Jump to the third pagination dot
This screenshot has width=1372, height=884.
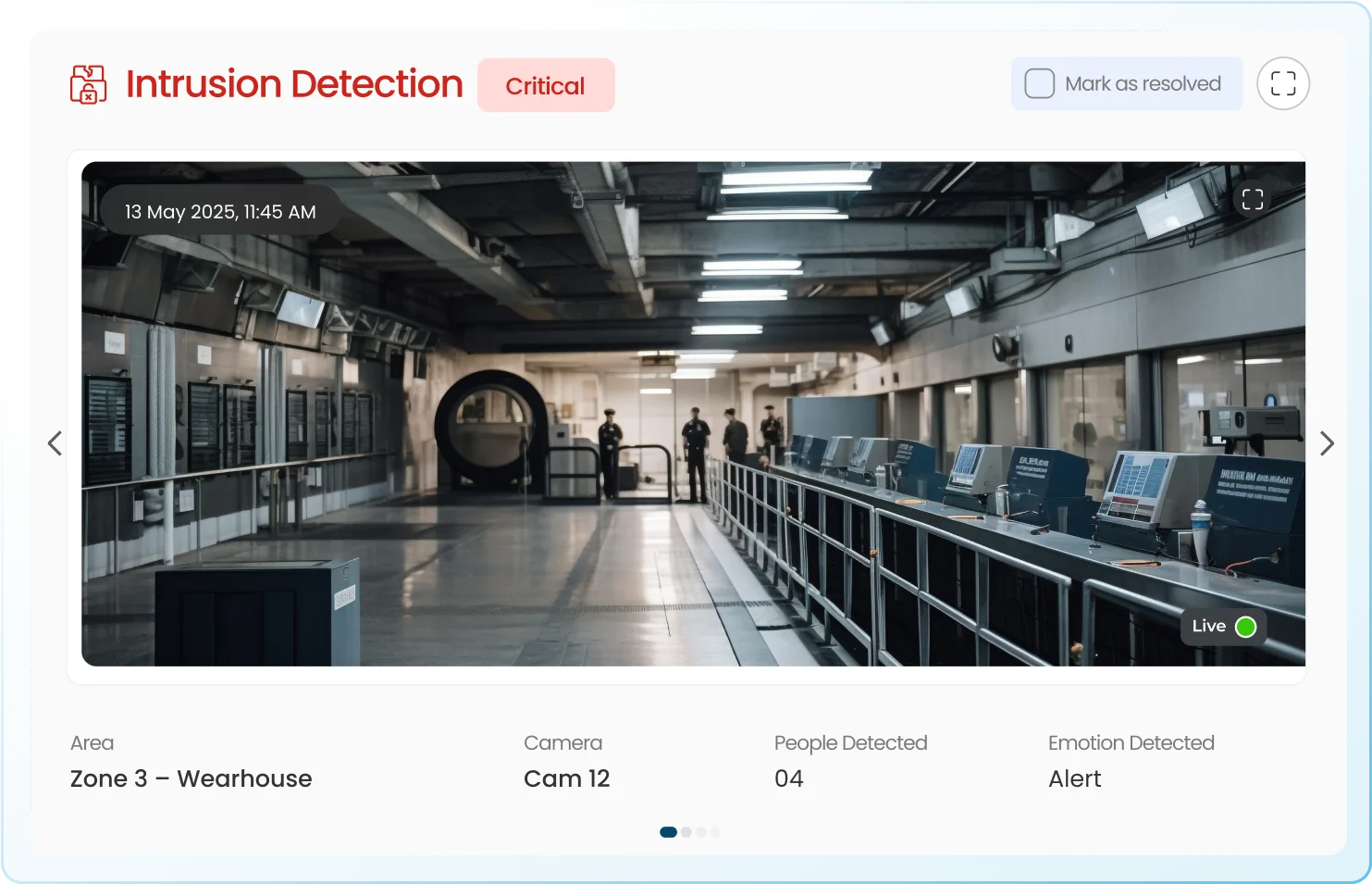coord(701,832)
